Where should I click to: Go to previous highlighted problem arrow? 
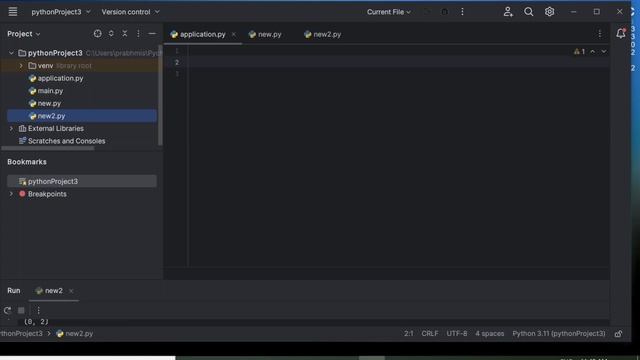593,51
